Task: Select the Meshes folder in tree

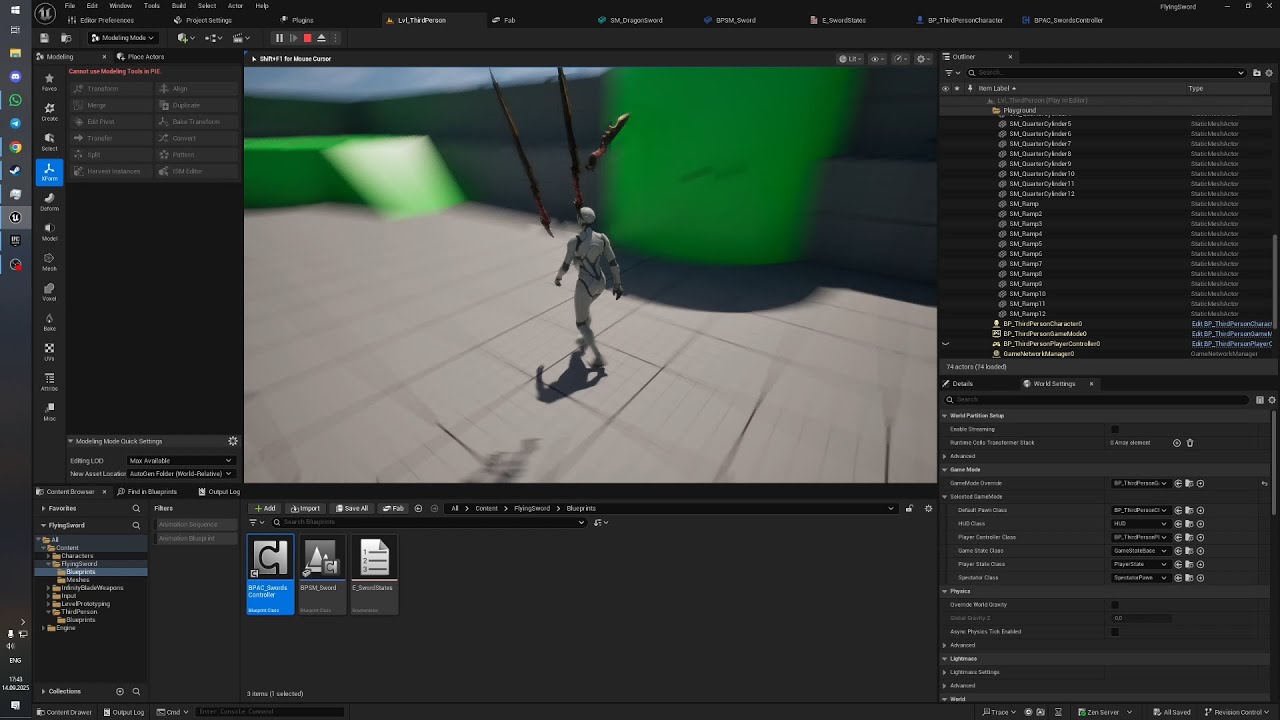Action: coord(78,580)
